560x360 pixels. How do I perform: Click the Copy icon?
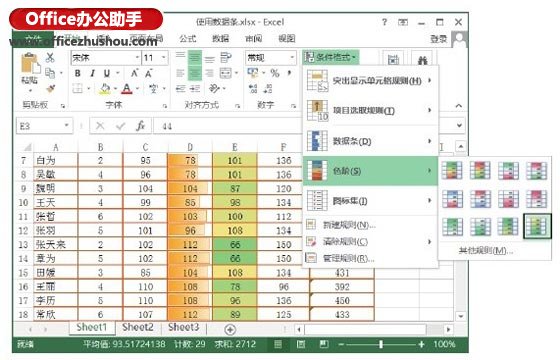click(x=50, y=73)
